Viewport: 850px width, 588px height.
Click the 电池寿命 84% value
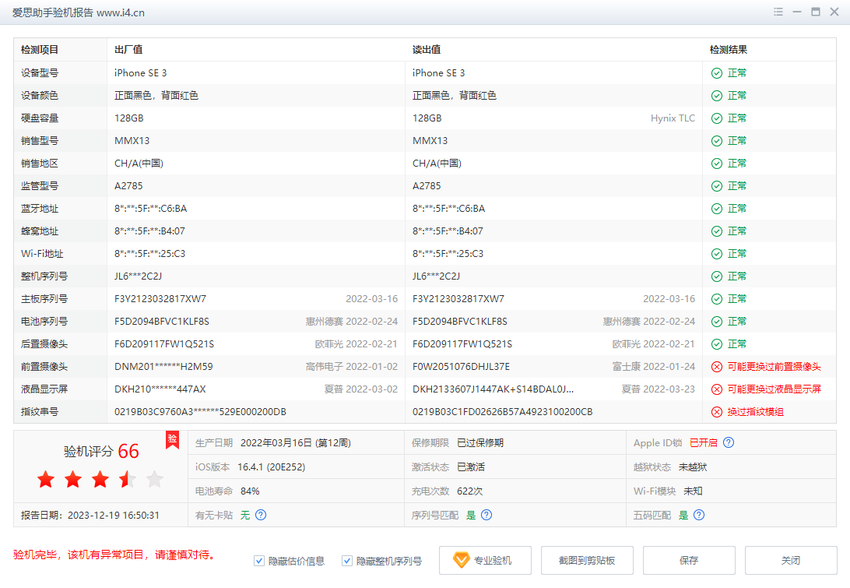pos(250,491)
